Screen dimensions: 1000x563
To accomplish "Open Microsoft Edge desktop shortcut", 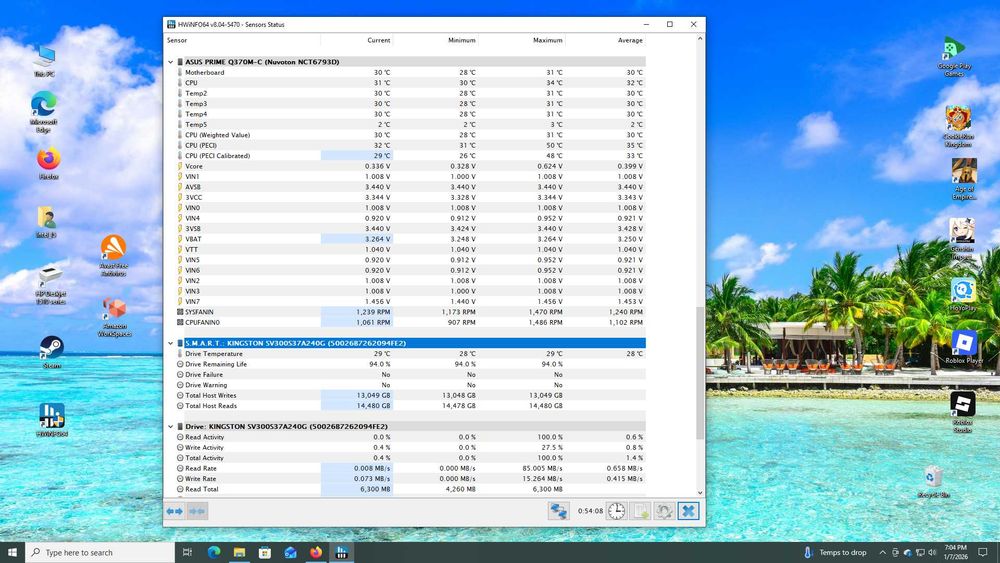I will pyautogui.click(x=43, y=112).
